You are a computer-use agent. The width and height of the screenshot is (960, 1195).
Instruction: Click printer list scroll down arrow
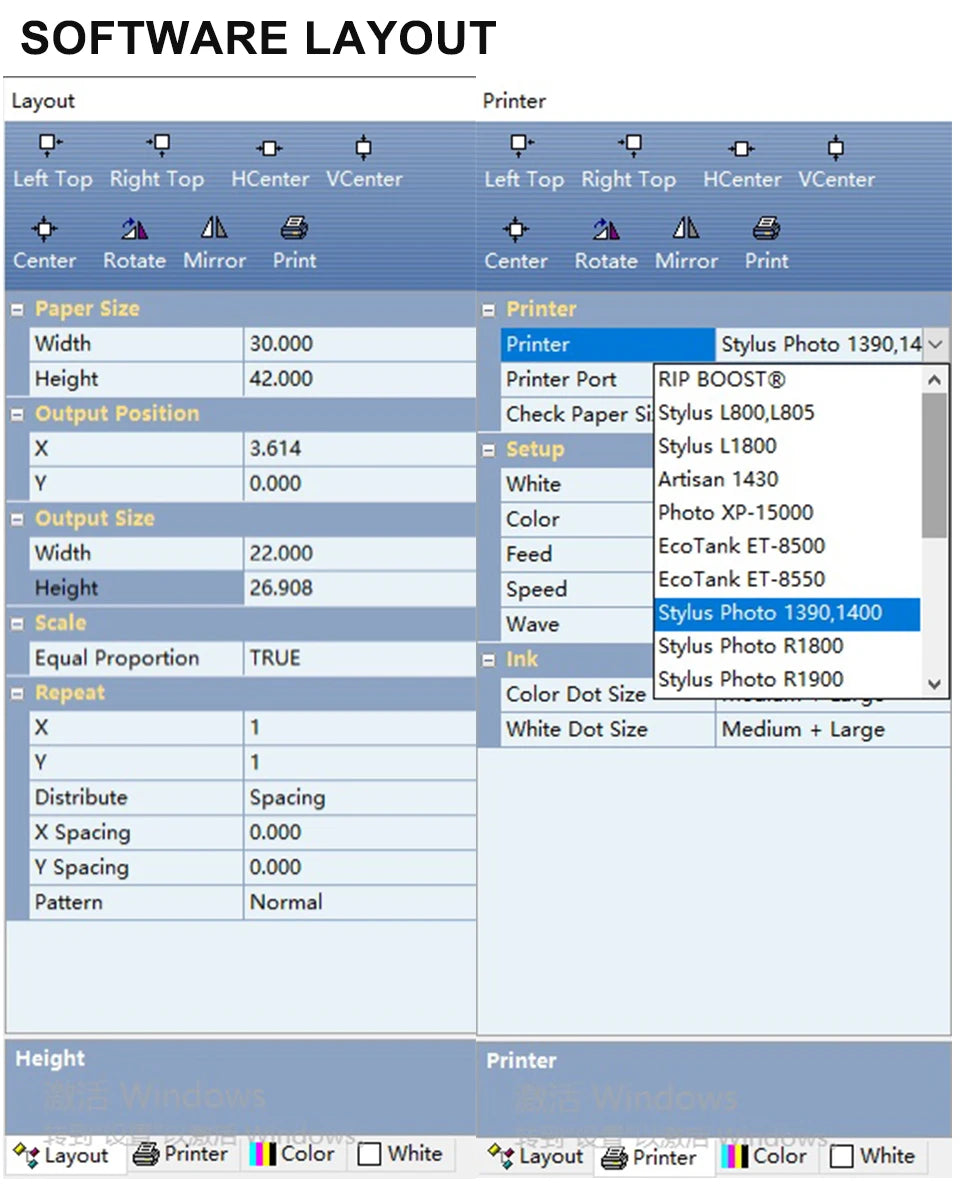tap(934, 684)
